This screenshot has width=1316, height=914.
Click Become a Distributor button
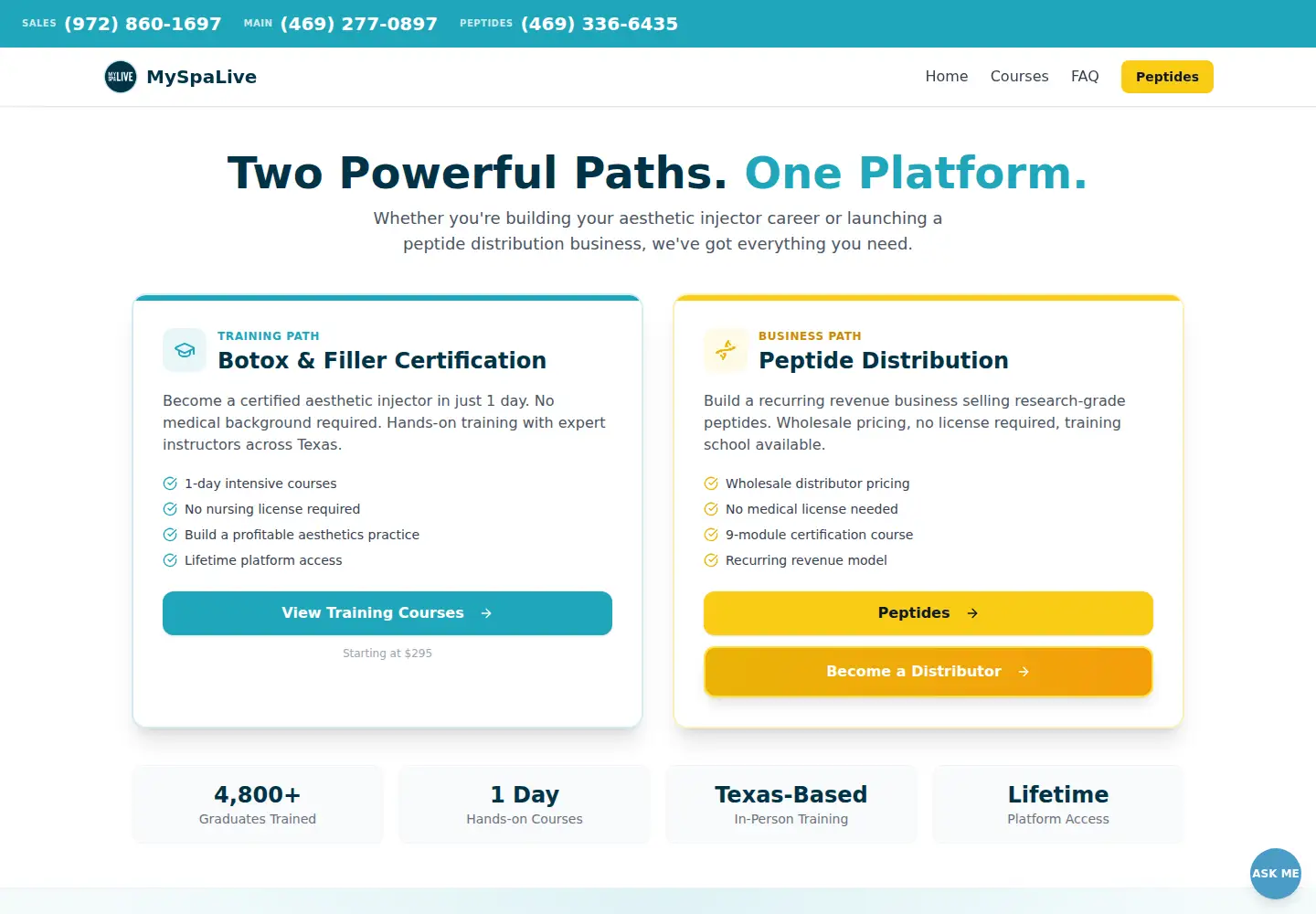click(929, 672)
